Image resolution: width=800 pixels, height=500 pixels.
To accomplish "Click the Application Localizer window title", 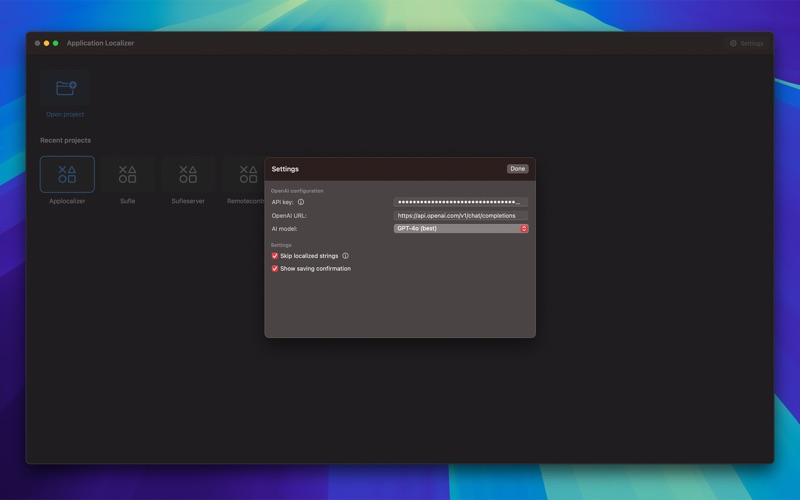I will 100,43.
